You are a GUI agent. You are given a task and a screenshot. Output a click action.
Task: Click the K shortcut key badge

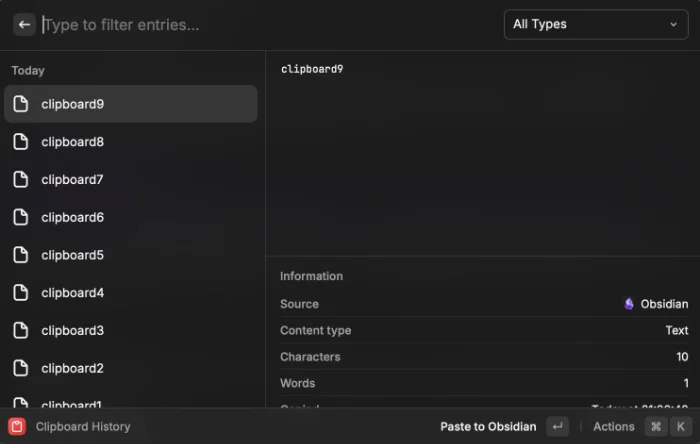pos(680,426)
